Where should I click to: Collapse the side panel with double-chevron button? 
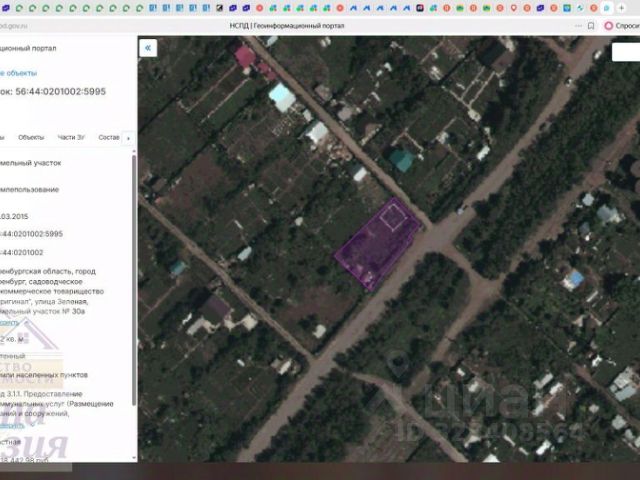[x=148, y=48]
